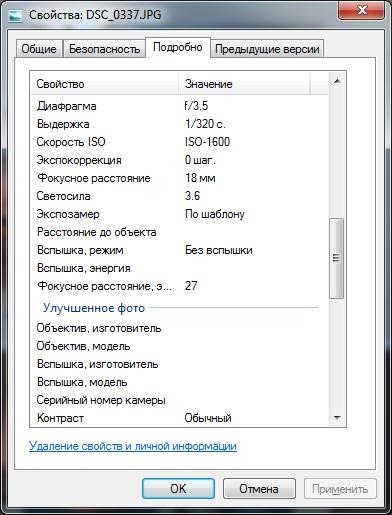
Task: Click the f/3.5 value
Action: pos(196,106)
